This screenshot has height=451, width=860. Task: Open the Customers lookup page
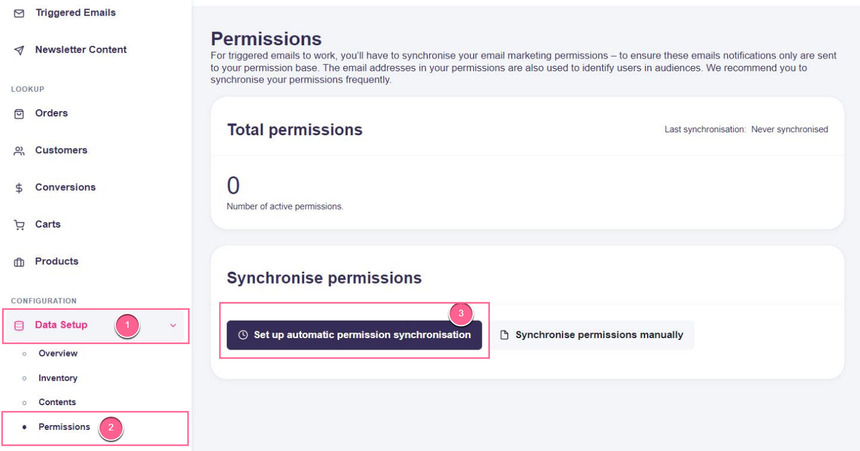pyautogui.click(x=61, y=151)
